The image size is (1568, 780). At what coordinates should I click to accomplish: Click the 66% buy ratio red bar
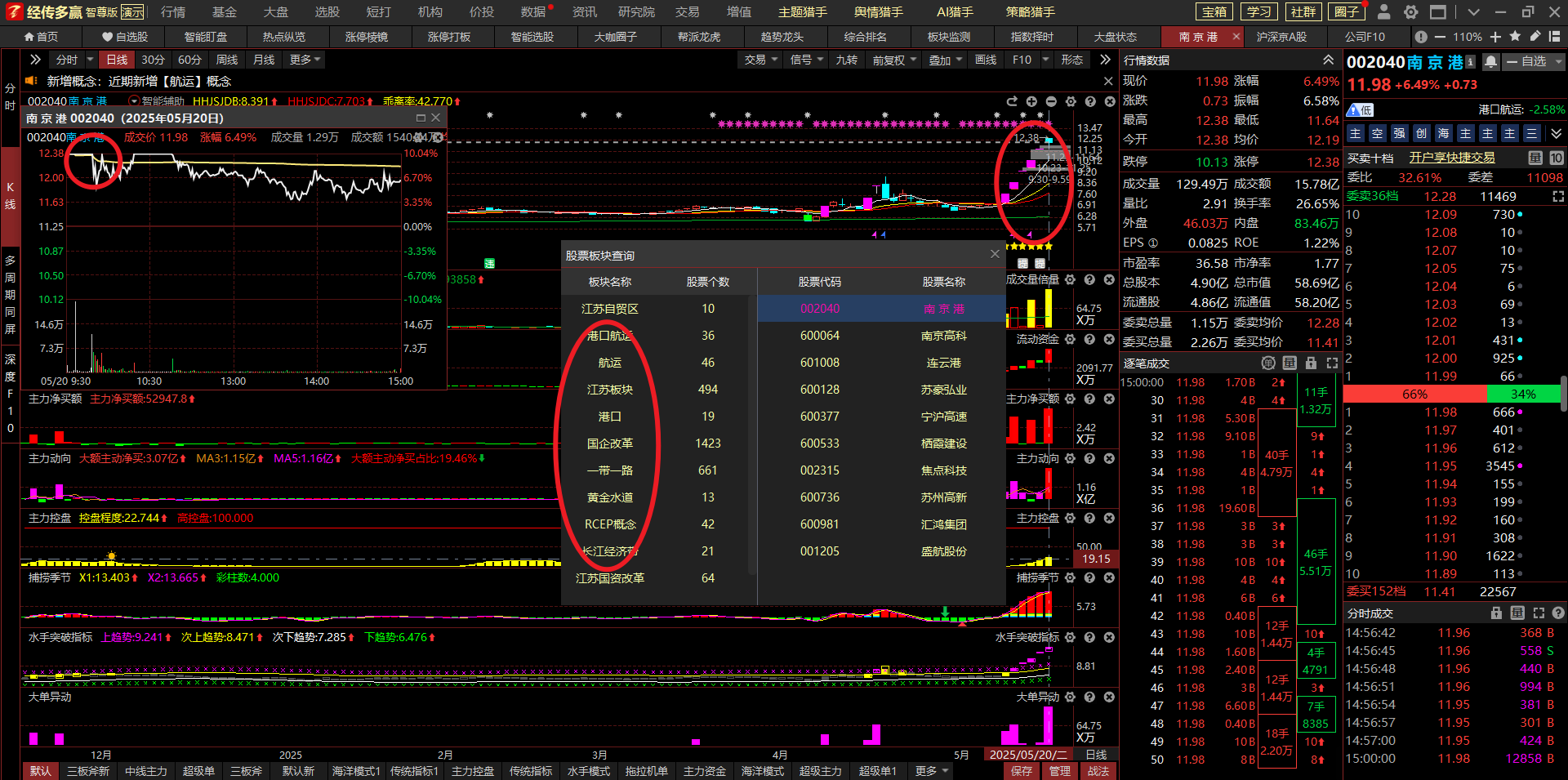[x=1414, y=394]
